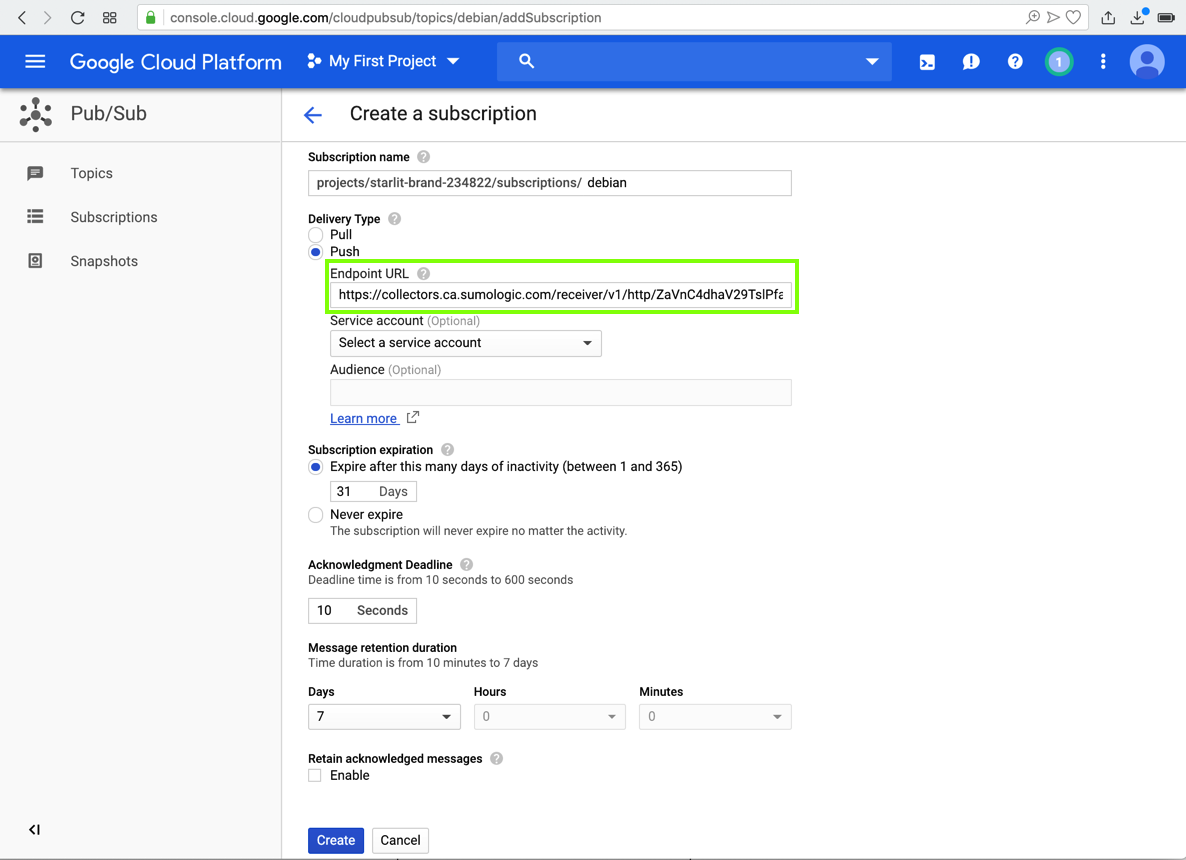
Task: Click the Acknowledgment Deadline seconds field
Action: (330, 610)
